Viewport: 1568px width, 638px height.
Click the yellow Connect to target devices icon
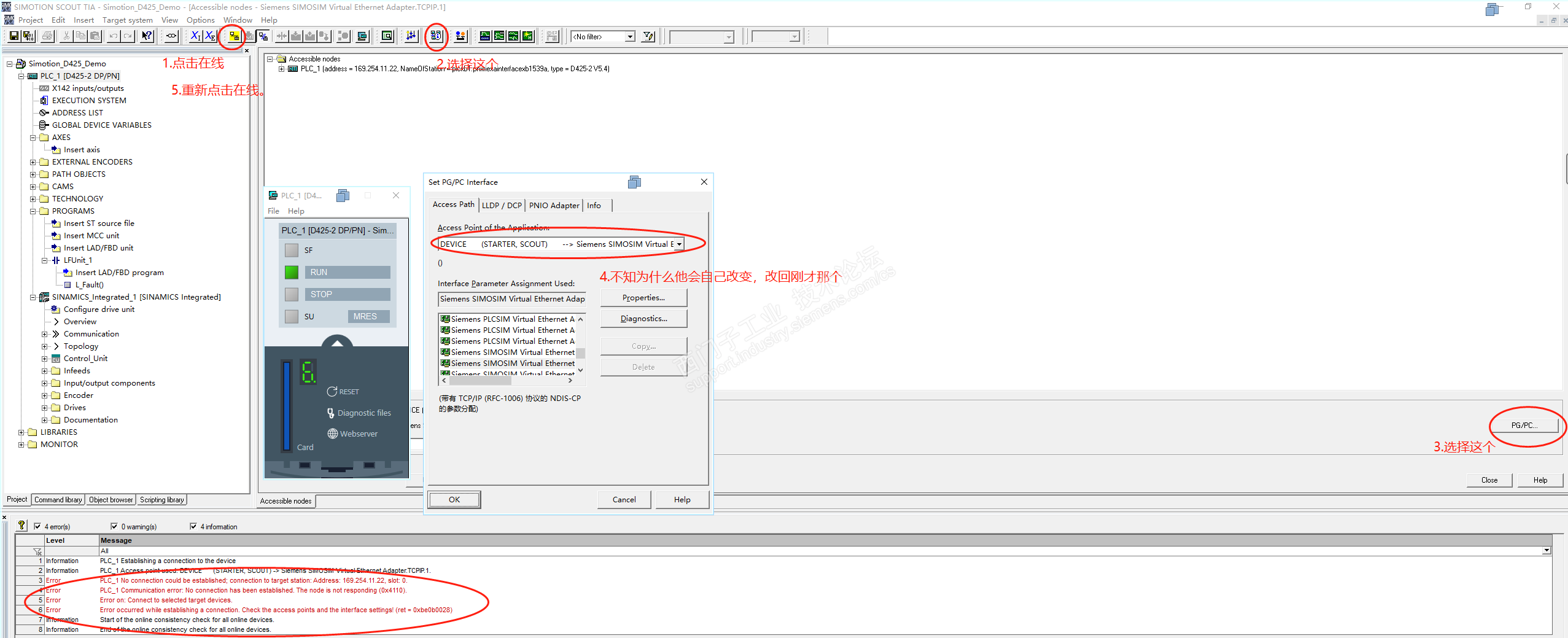[234, 36]
